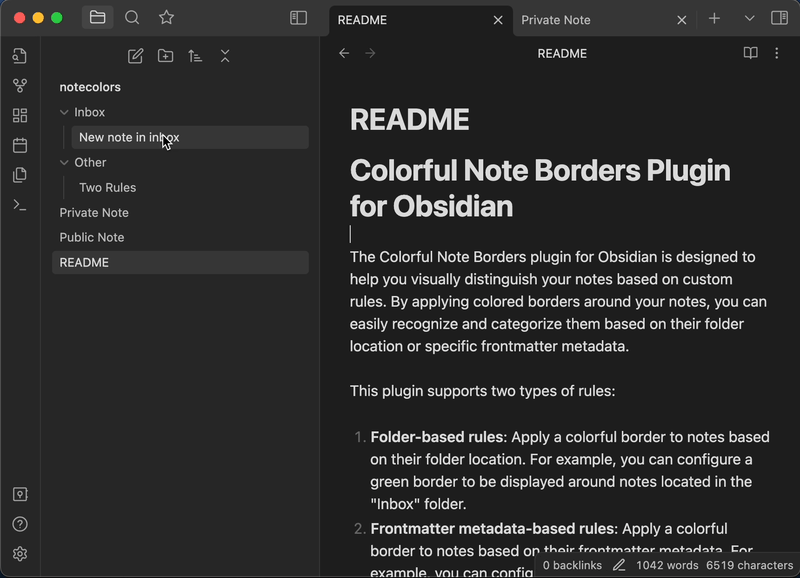The image size is (800, 578).
Task: Click the editing mode pencil status icon
Action: (x=619, y=565)
